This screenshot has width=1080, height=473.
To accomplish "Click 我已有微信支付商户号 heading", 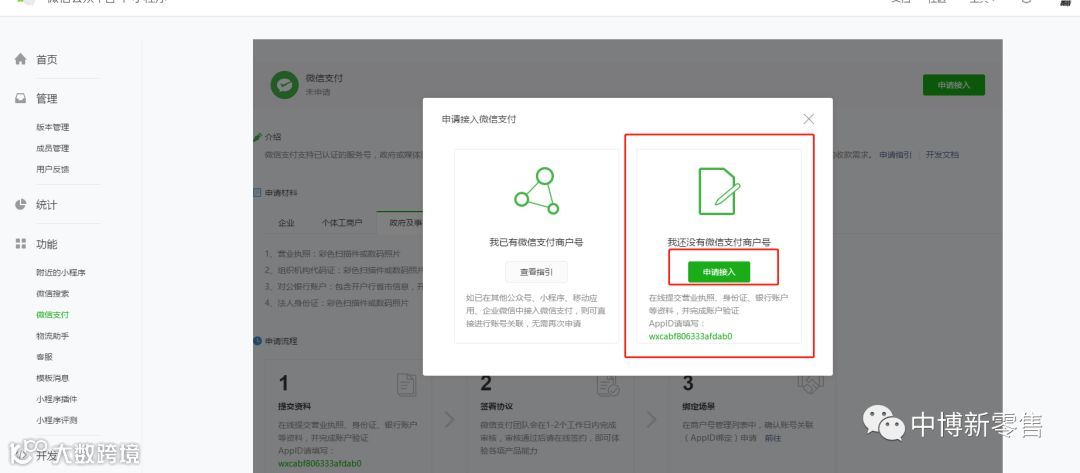I will tap(537, 242).
